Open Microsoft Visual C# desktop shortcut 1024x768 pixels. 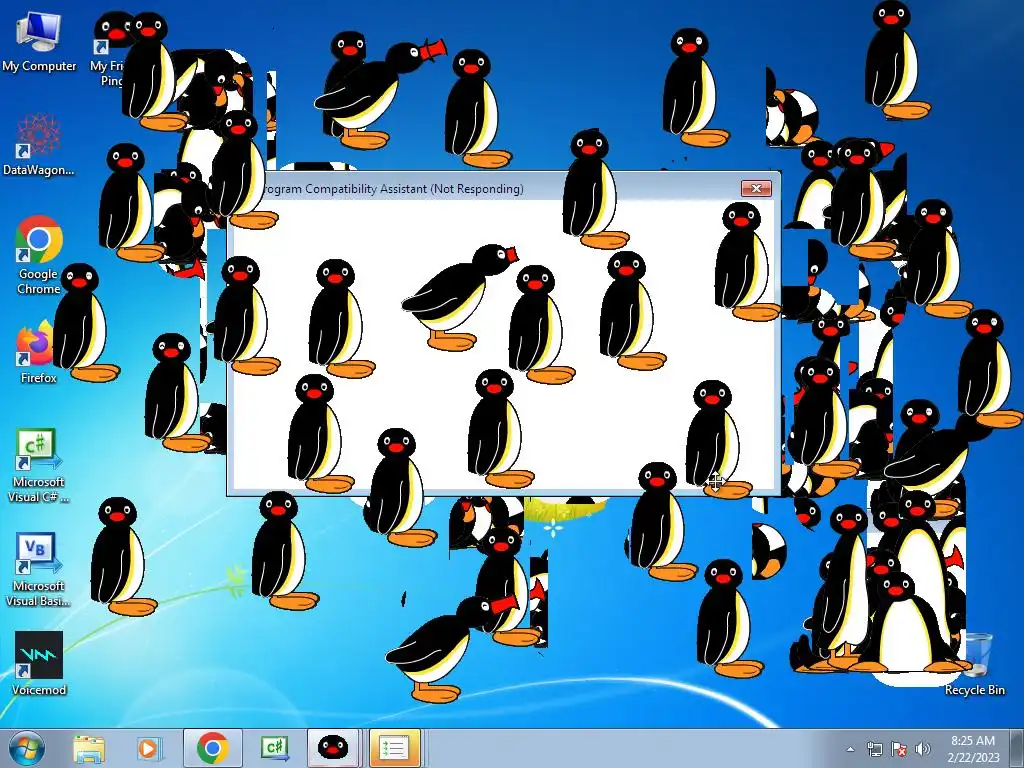[38, 465]
